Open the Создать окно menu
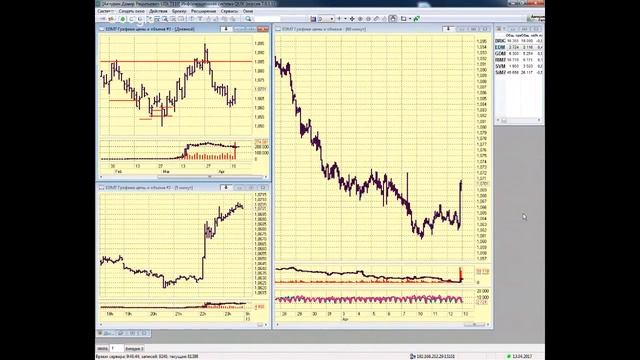This screenshot has height=360, width=640. (x=131, y=11)
